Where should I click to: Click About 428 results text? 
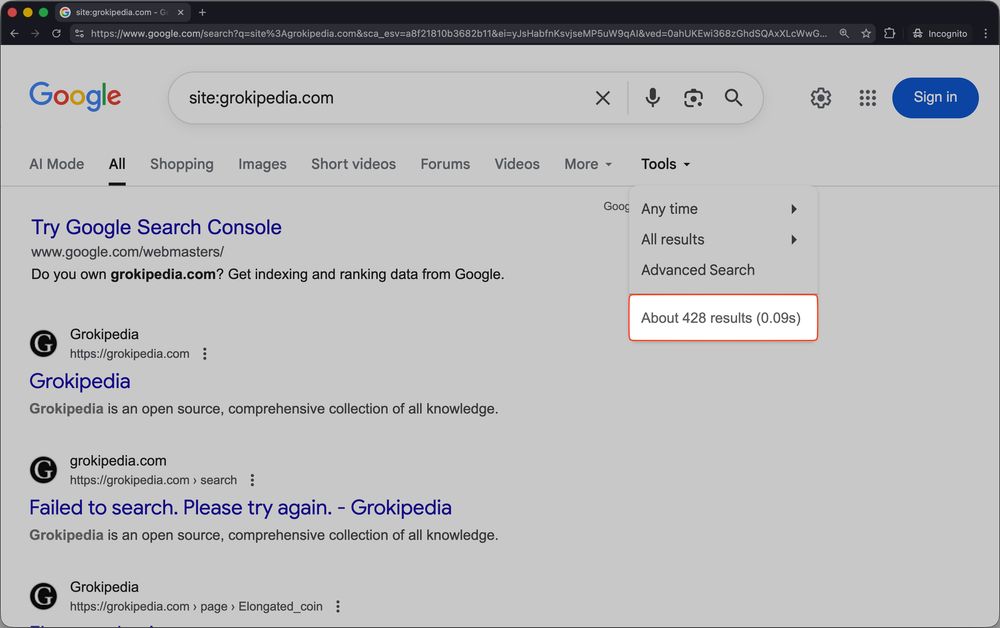pyautogui.click(x=721, y=318)
